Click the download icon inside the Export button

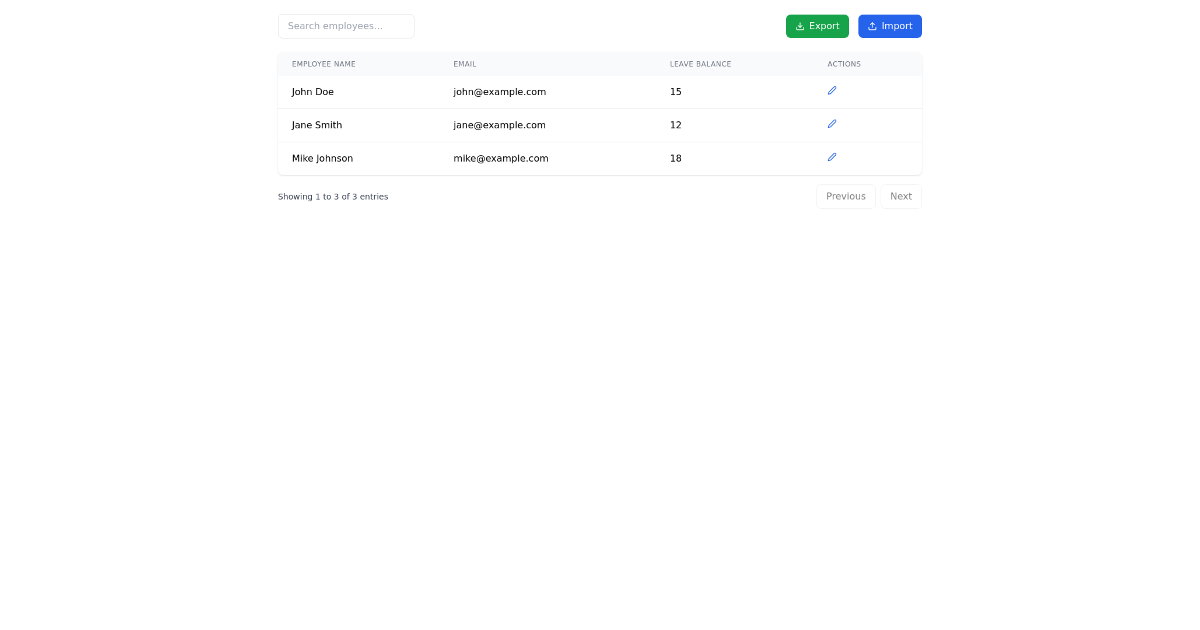tap(800, 26)
